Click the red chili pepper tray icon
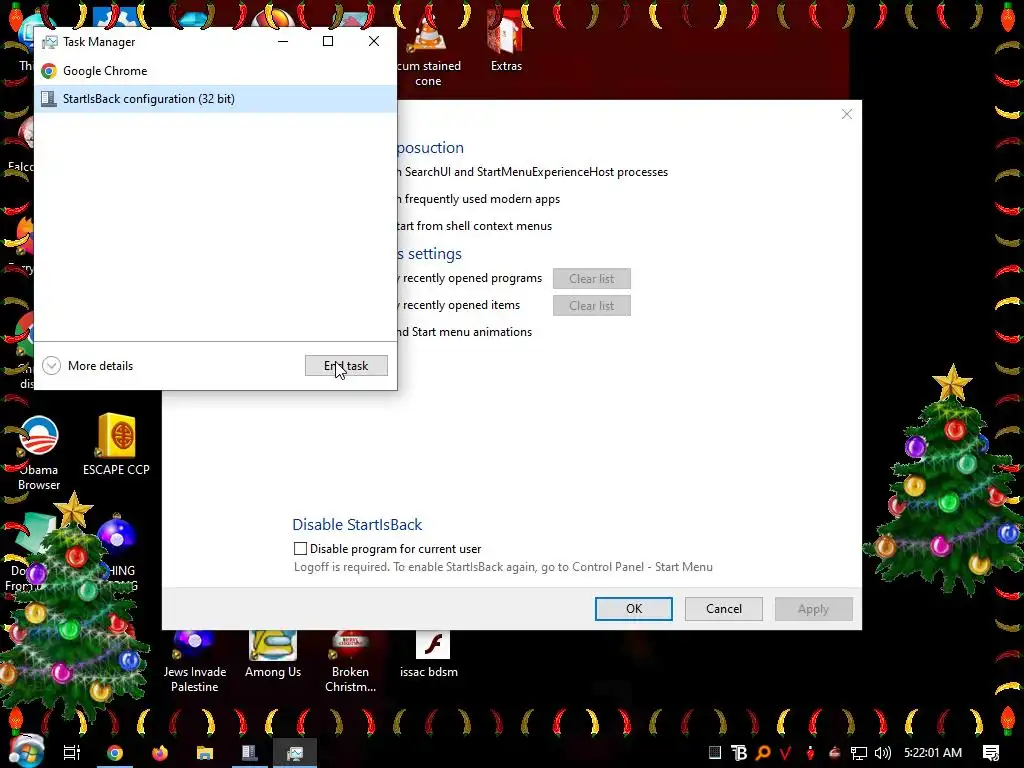This screenshot has height=768, width=1024. [810, 753]
